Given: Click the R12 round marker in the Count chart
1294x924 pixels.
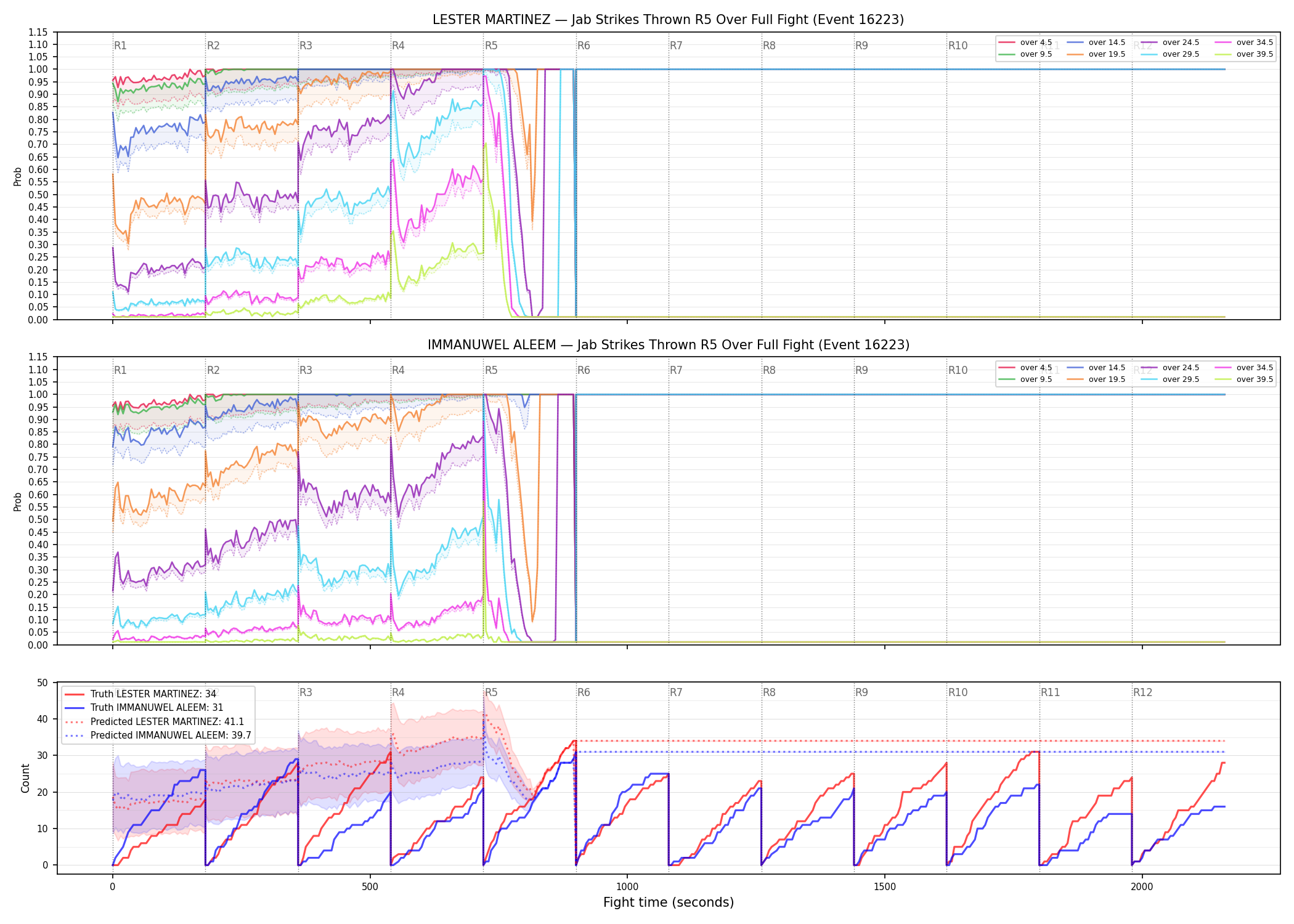Looking at the screenshot, I should (x=1142, y=692).
